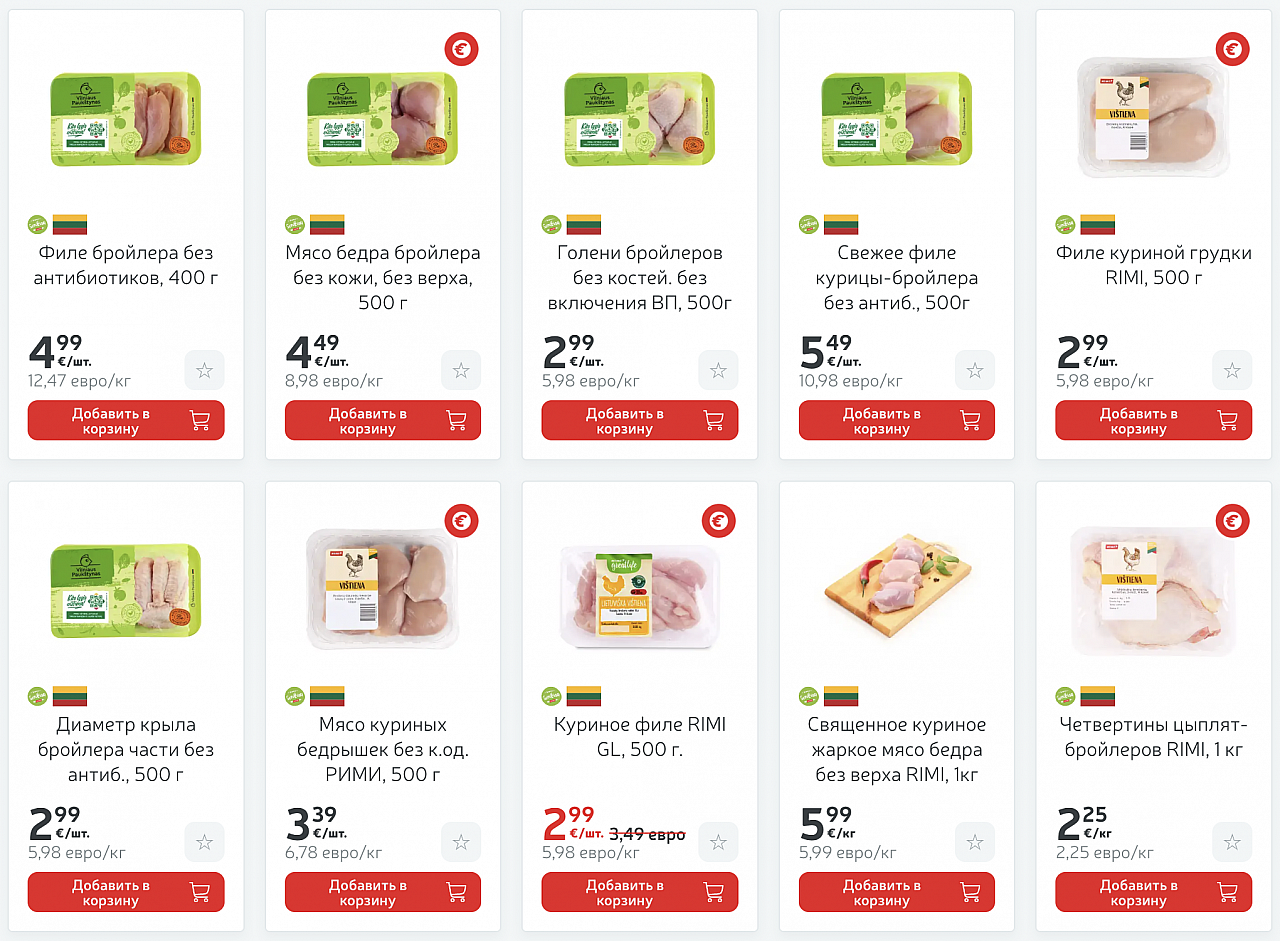Open Диаметр крыла бройлера product title
1280x941 pixels.
(x=126, y=749)
